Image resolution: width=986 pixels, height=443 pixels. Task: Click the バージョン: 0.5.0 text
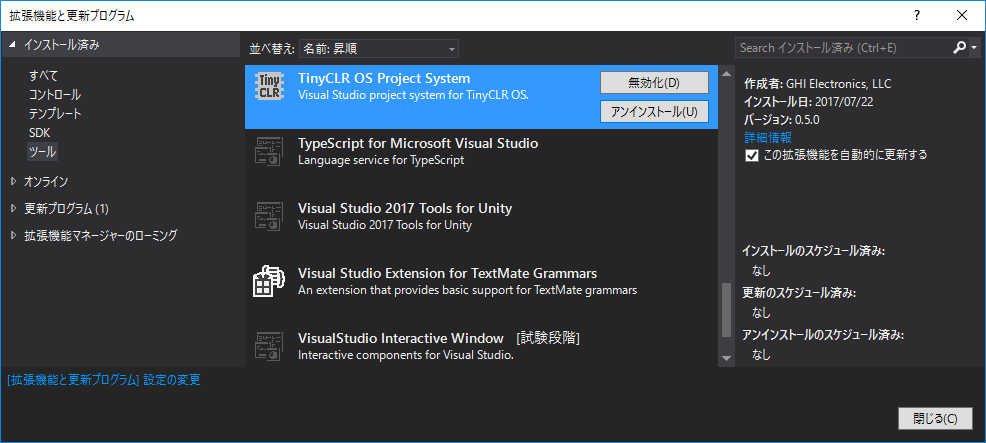782,120
